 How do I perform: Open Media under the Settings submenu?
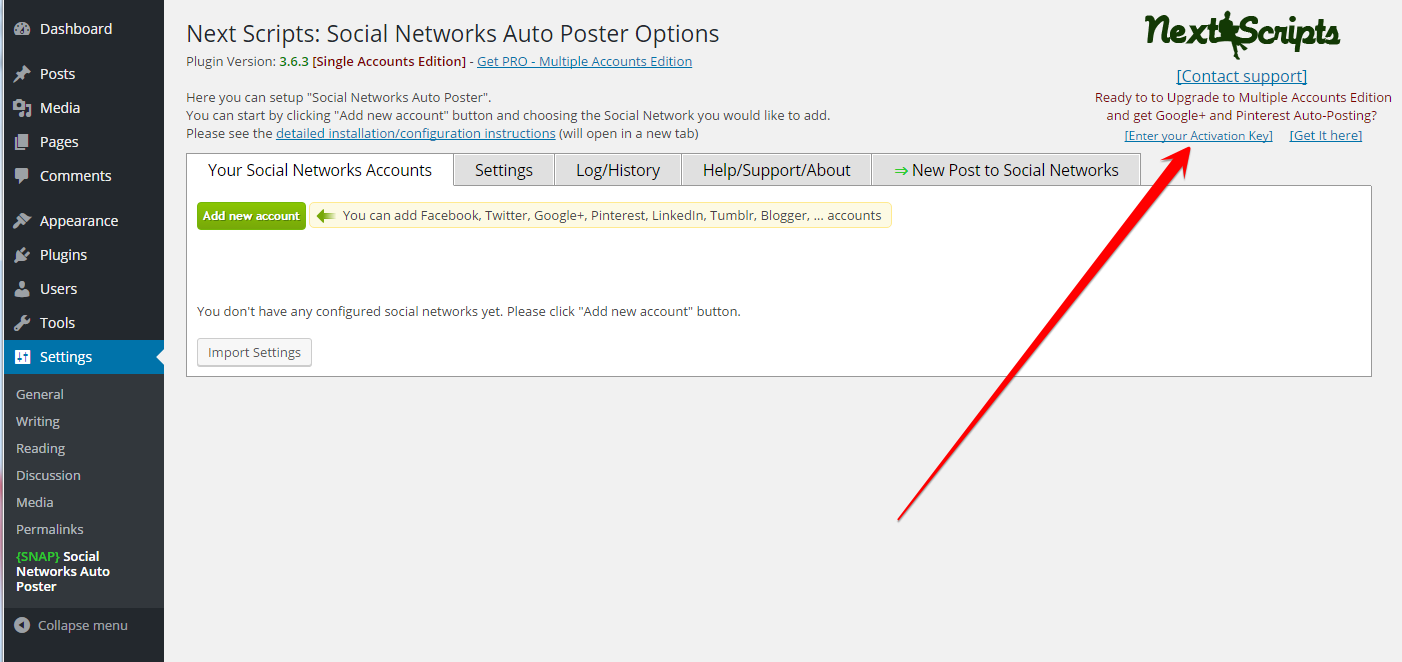[x=35, y=503]
